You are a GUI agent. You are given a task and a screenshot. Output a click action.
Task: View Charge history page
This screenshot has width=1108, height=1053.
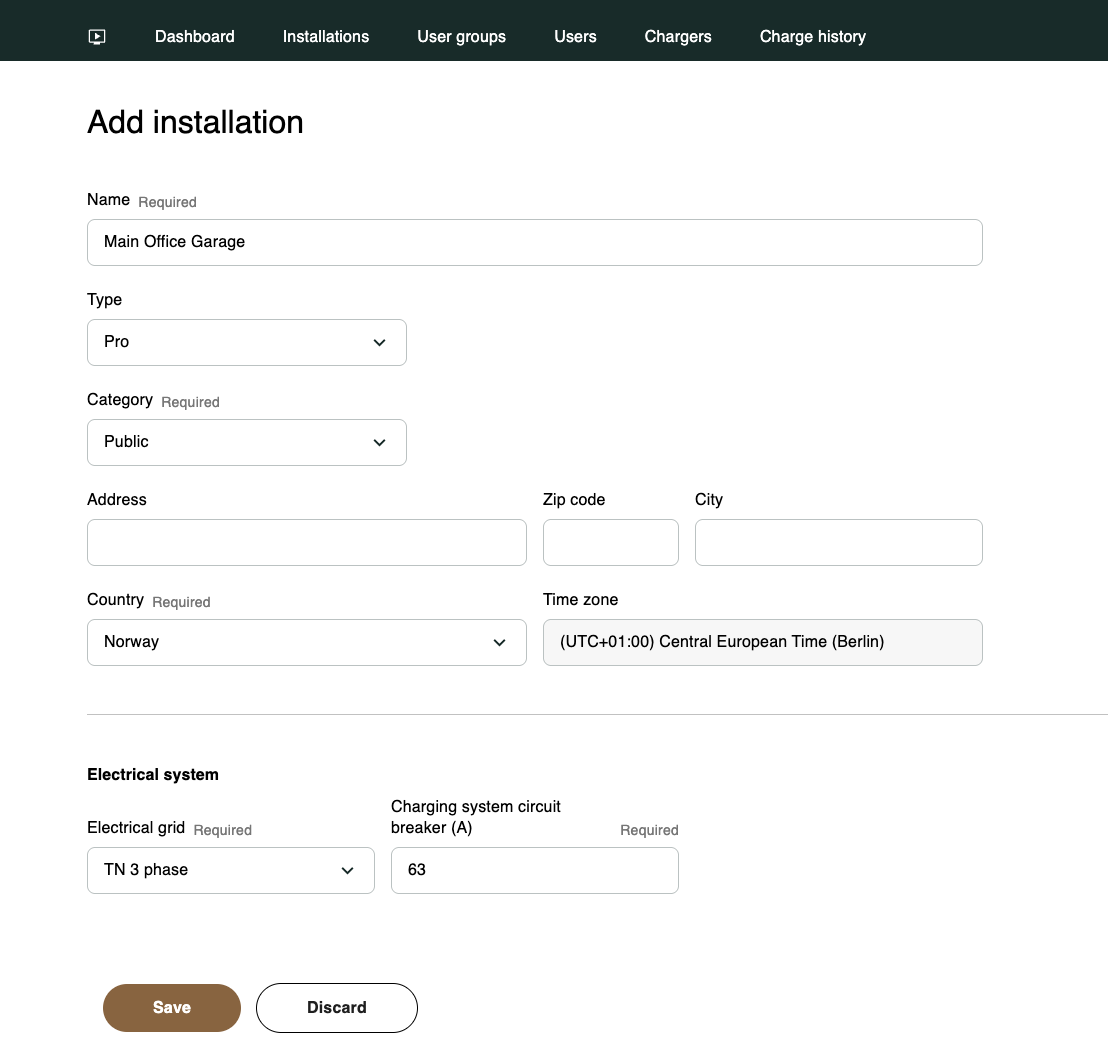pyautogui.click(x=812, y=37)
